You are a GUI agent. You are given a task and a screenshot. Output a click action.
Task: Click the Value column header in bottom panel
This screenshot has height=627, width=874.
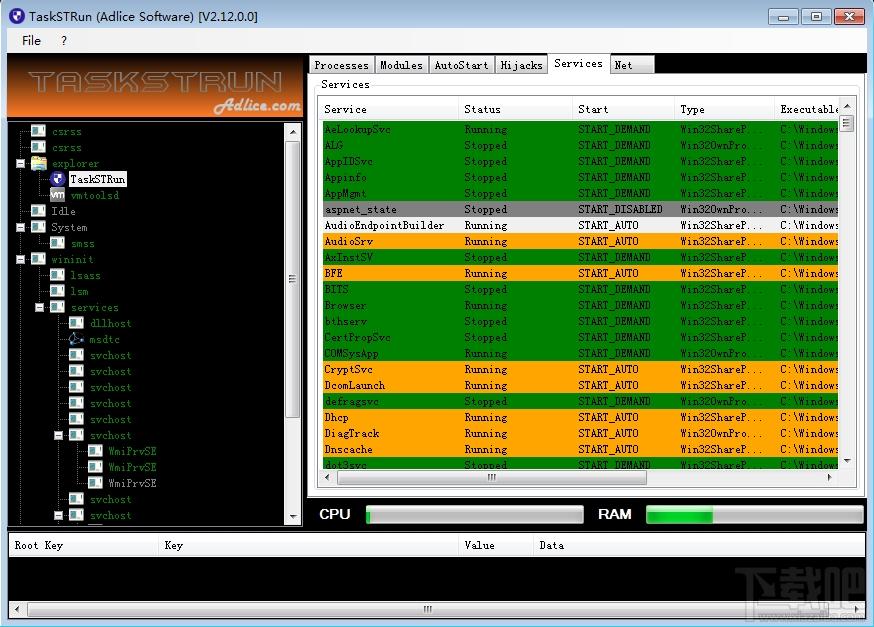(x=496, y=545)
